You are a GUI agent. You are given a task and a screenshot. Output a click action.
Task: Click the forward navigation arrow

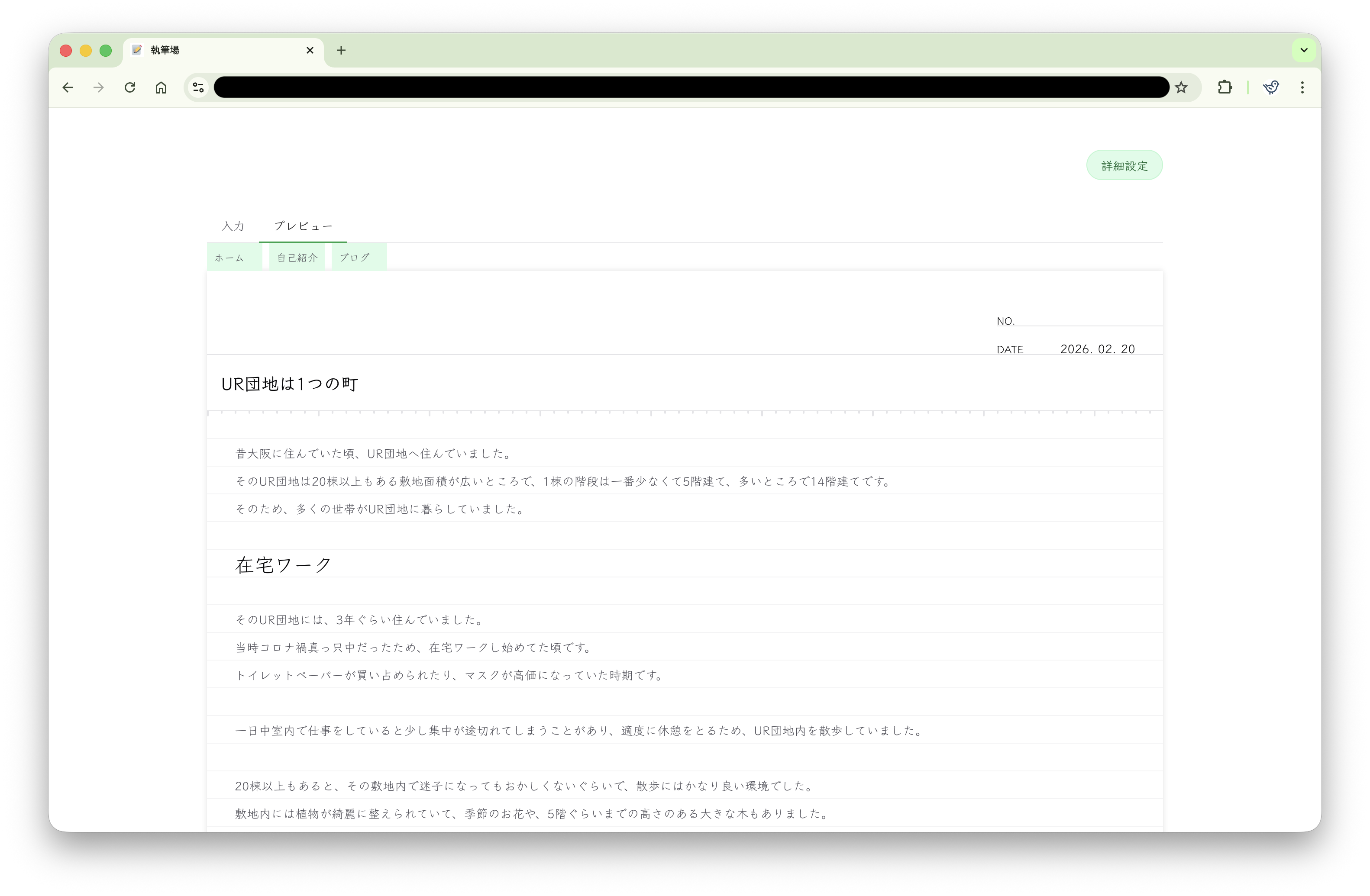point(98,87)
